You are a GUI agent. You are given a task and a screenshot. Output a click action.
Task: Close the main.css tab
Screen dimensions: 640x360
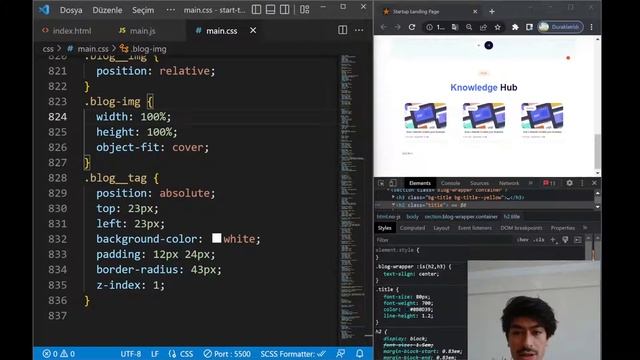point(253,31)
